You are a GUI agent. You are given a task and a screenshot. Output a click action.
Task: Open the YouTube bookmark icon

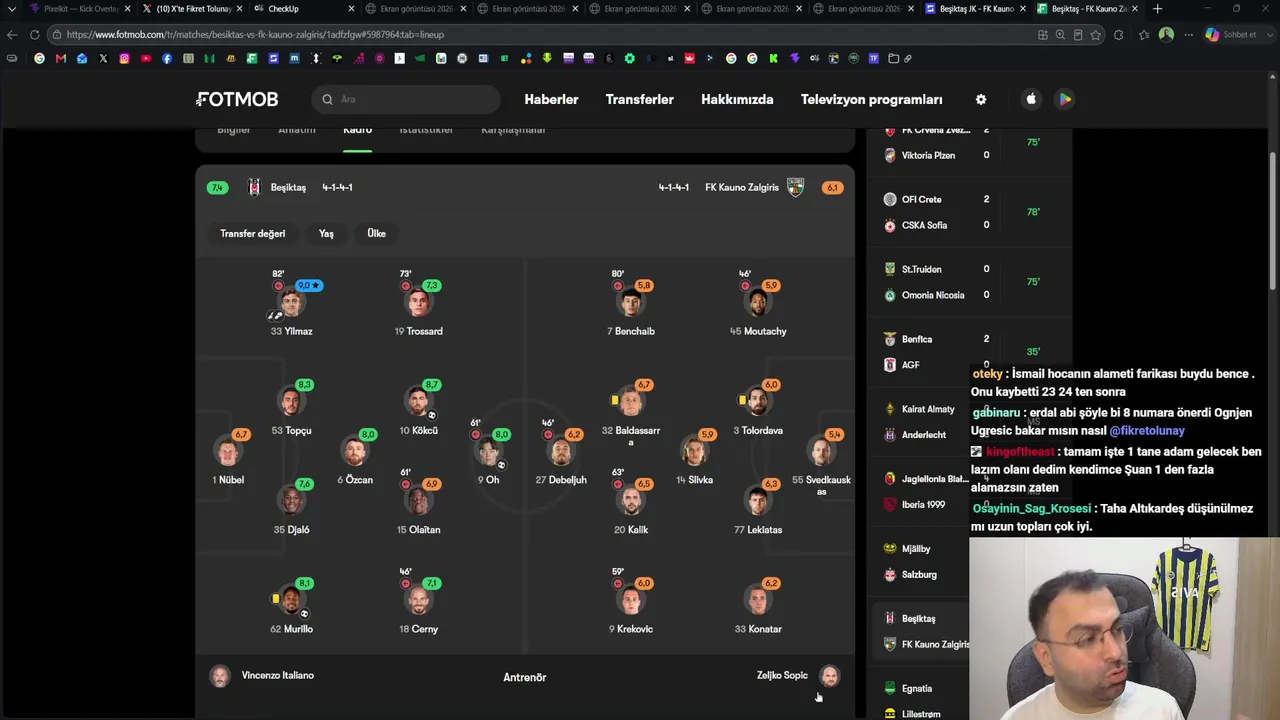coord(146,58)
